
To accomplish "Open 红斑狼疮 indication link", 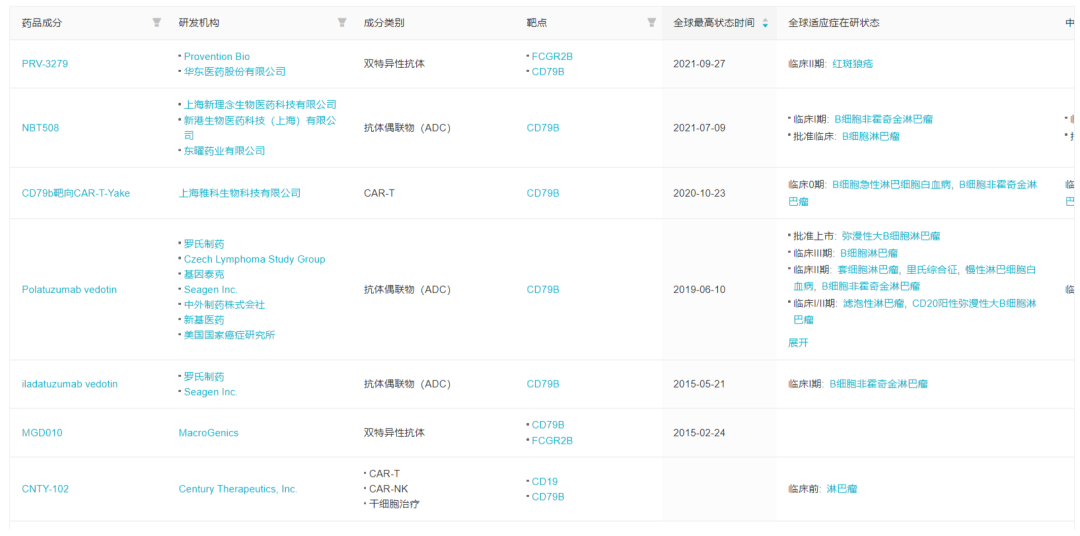I will 853,63.
